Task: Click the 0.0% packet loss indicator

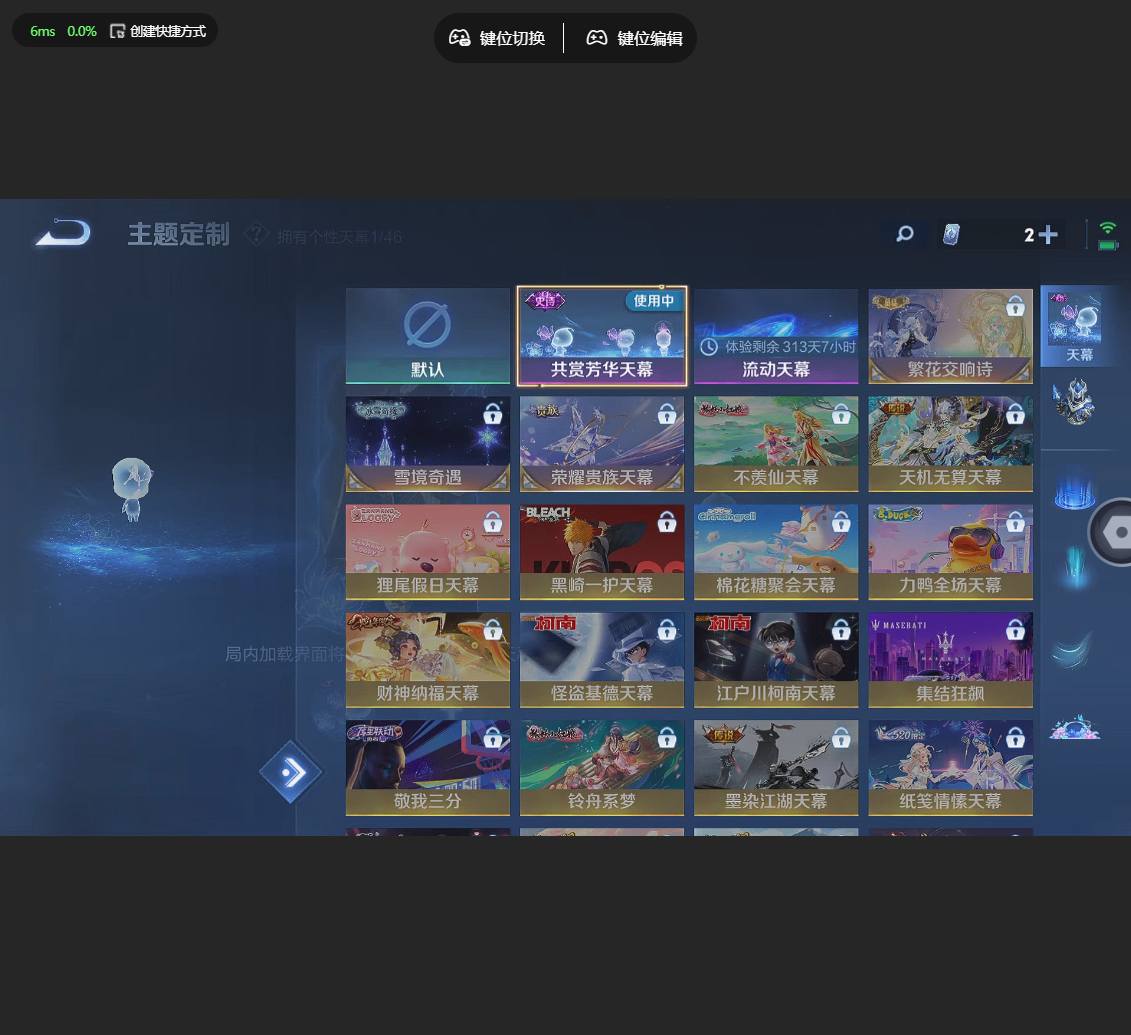Action: click(x=82, y=31)
